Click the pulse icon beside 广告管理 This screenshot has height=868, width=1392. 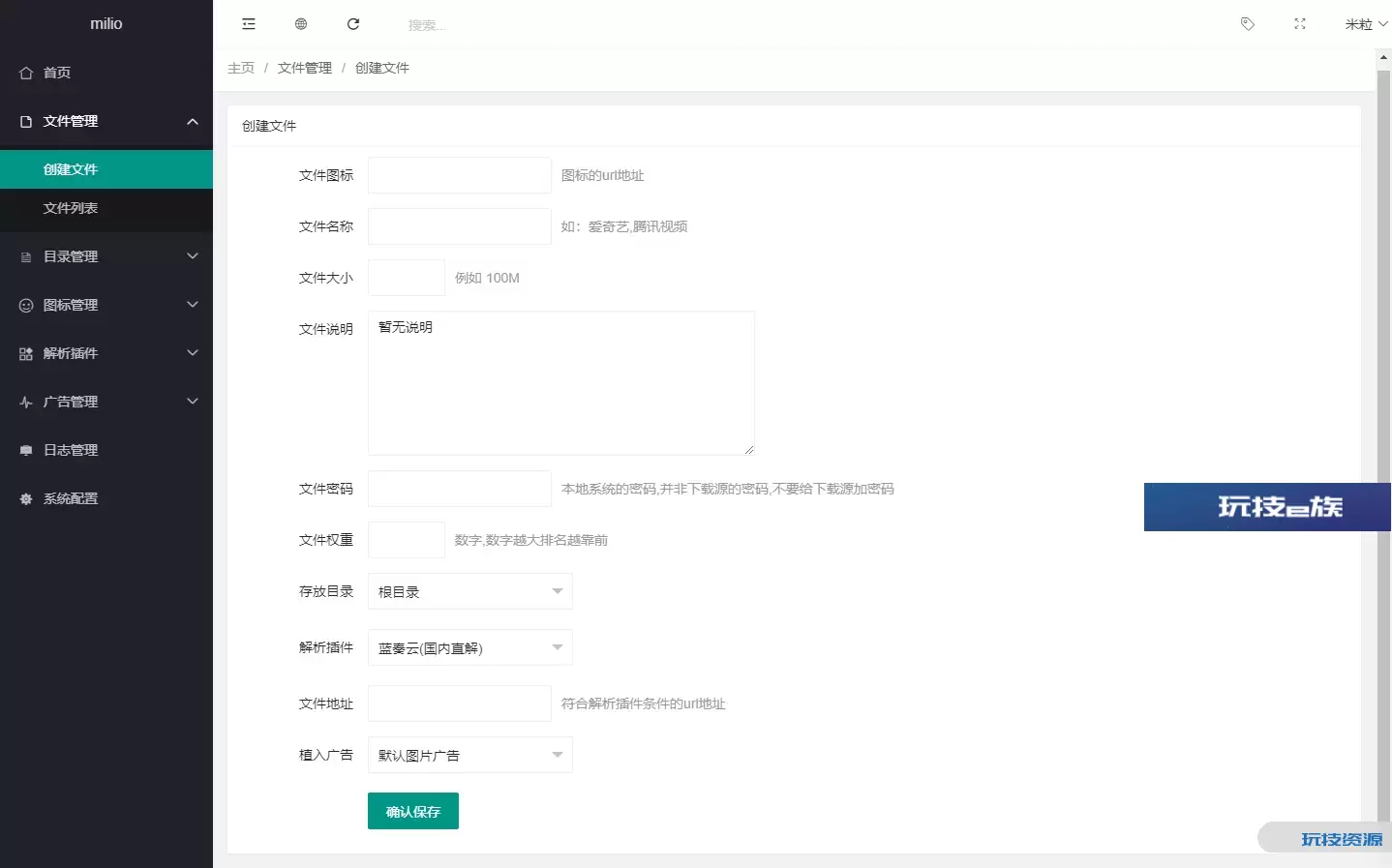[x=26, y=402]
